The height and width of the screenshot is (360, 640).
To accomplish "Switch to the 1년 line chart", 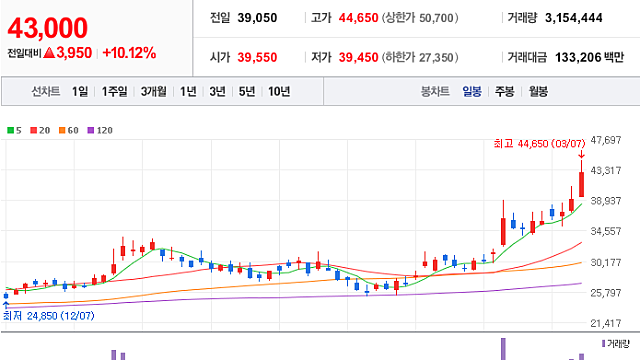I will (x=188, y=91).
